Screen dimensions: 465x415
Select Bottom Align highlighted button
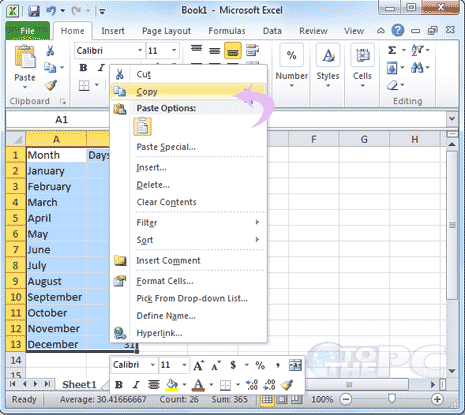[233, 50]
